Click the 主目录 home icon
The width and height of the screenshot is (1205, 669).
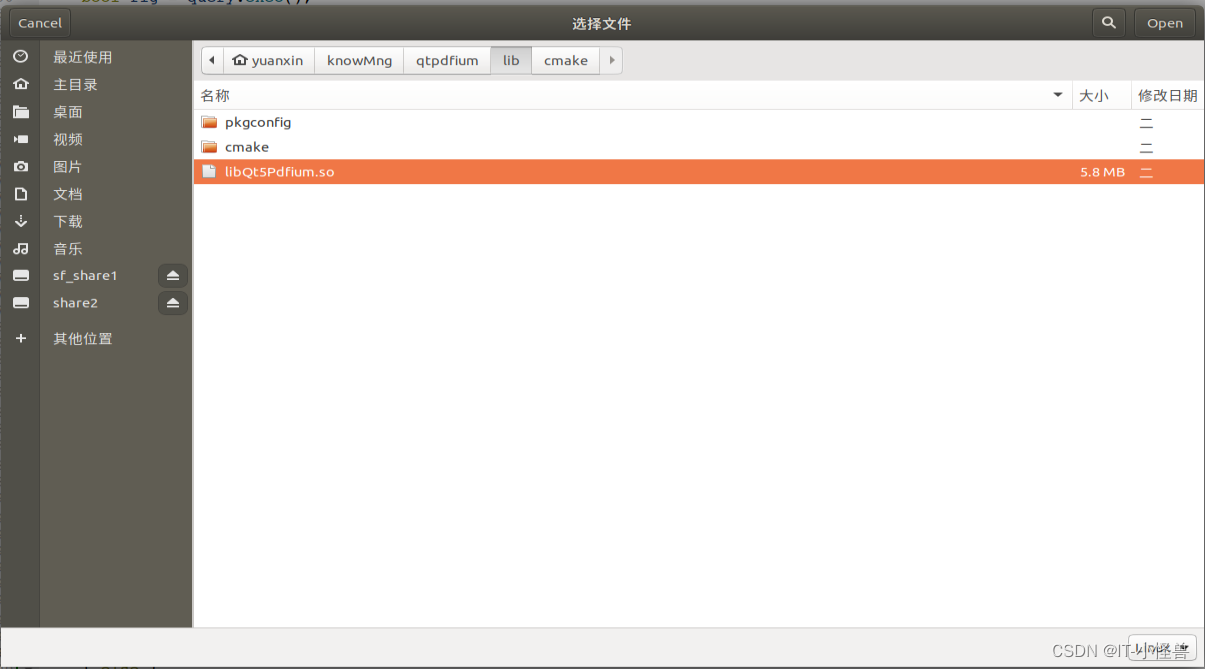20,84
